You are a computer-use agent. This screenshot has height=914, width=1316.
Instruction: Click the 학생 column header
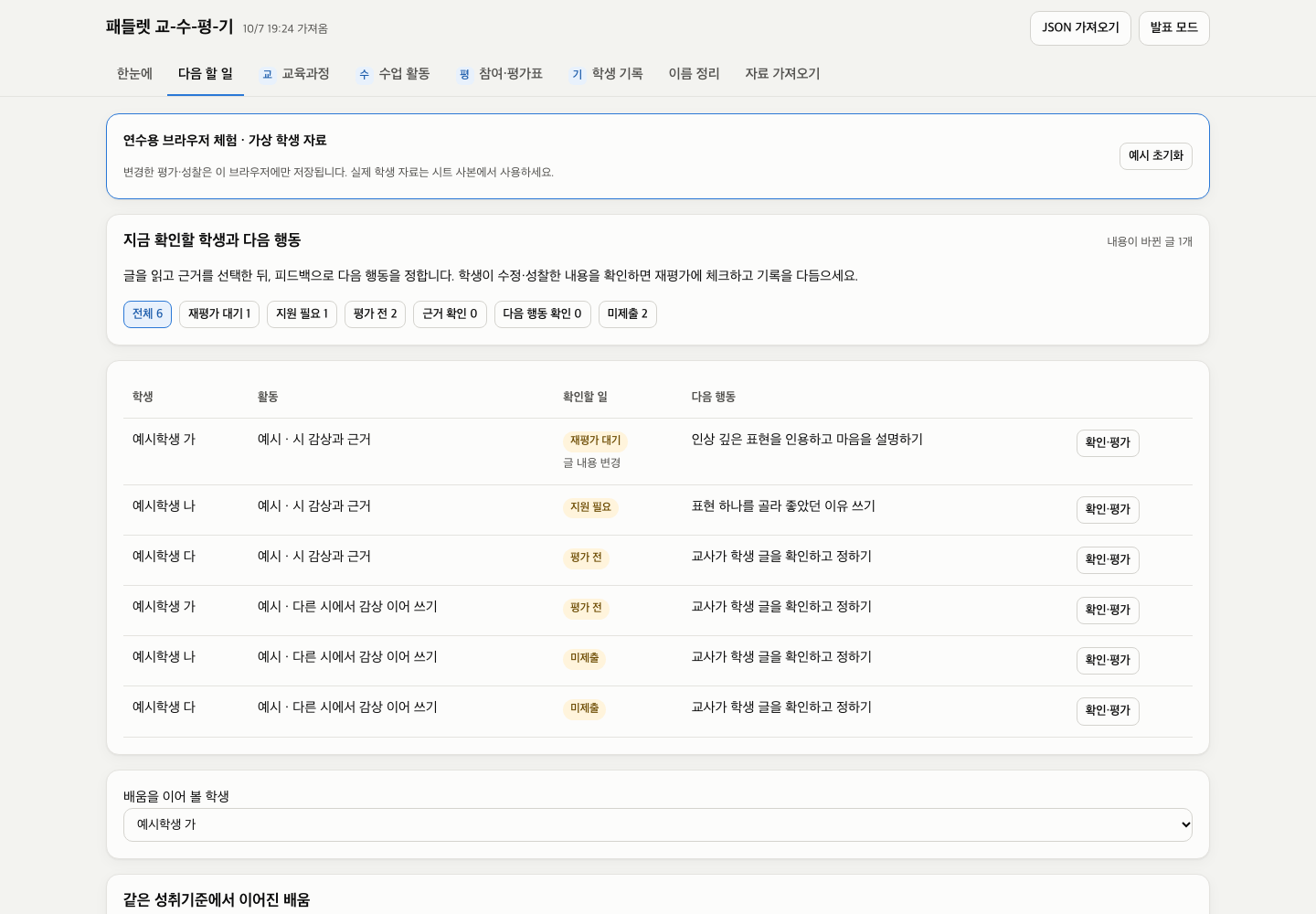143,397
